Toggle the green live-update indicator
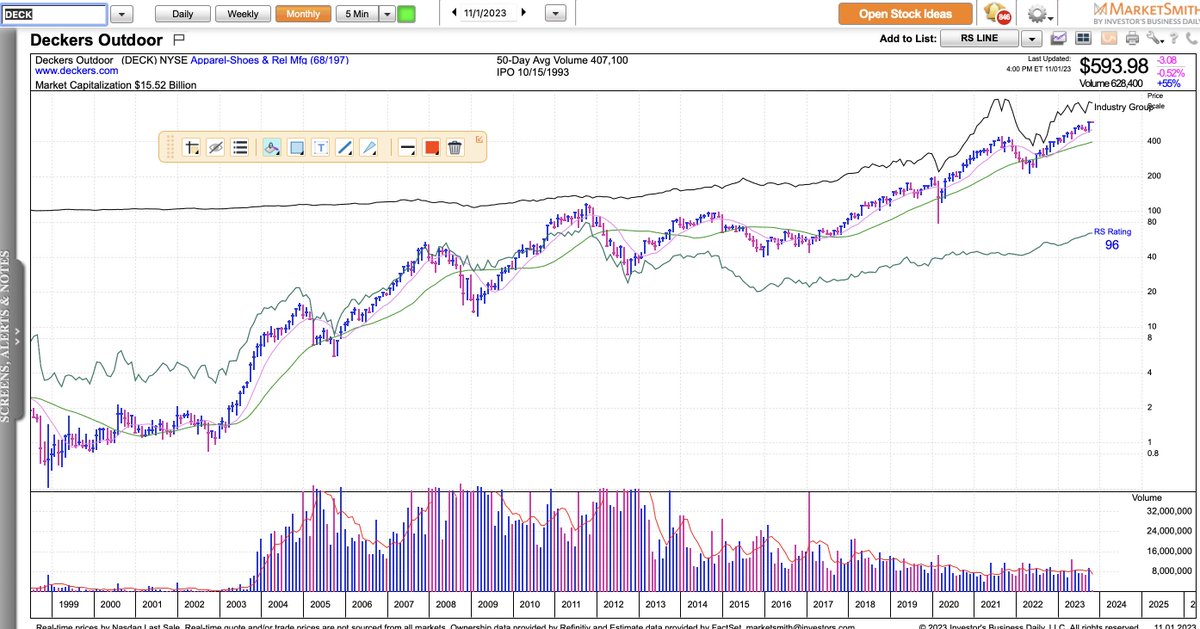This screenshot has height=629, width=1200. (406, 14)
